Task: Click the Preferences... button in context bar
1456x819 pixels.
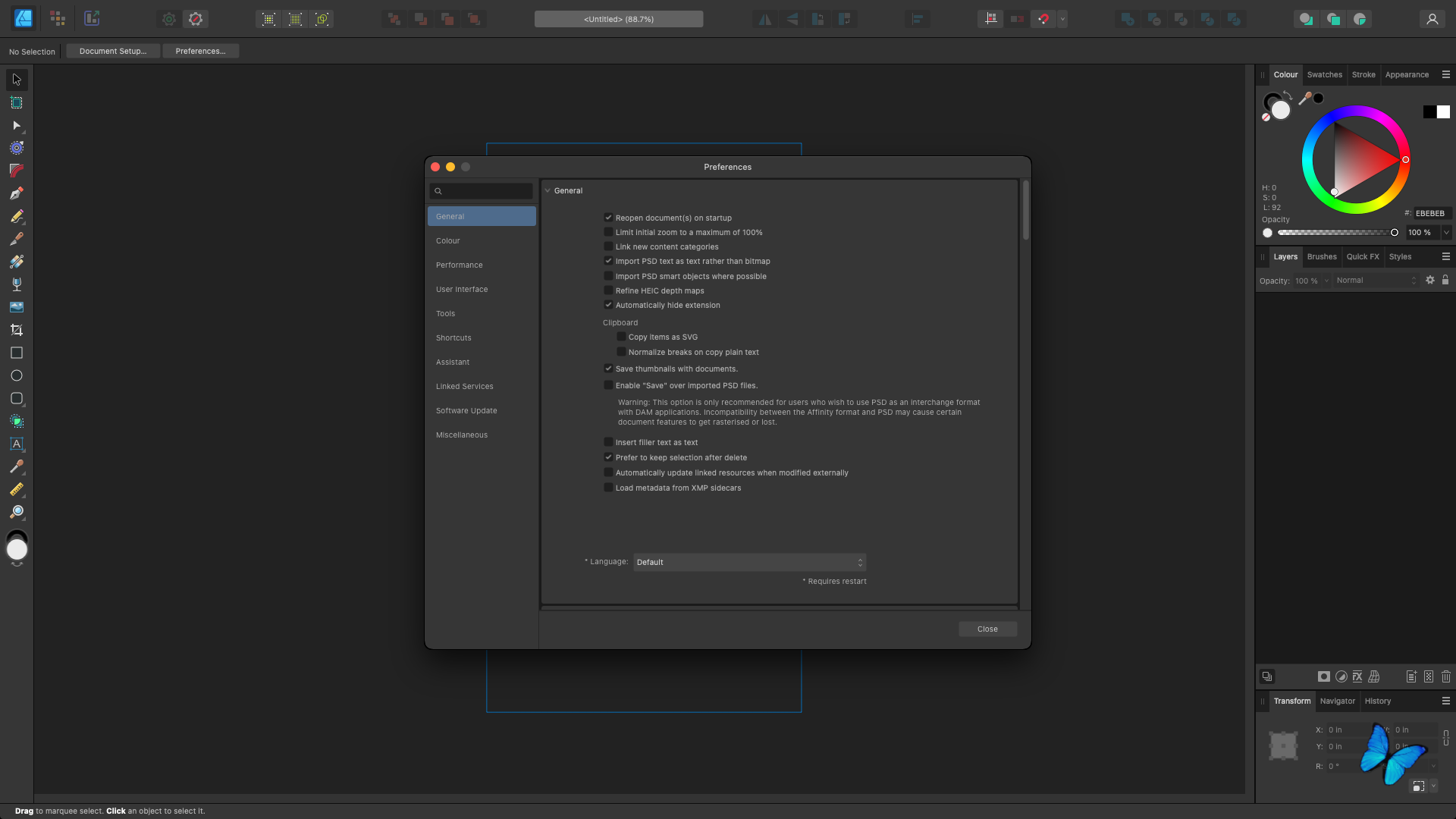Action: coord(200,51)
